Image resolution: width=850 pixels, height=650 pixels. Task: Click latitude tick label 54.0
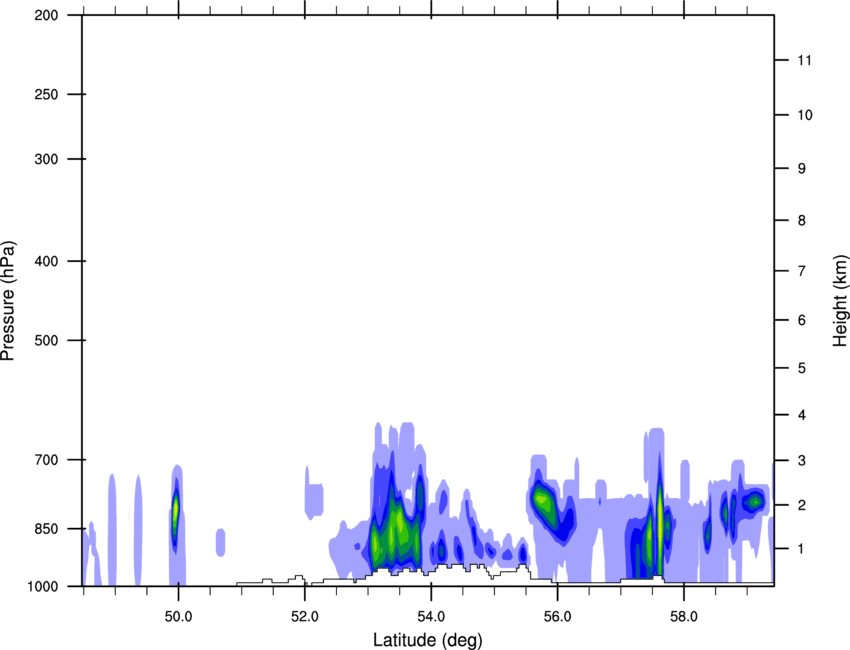(431, 617)
